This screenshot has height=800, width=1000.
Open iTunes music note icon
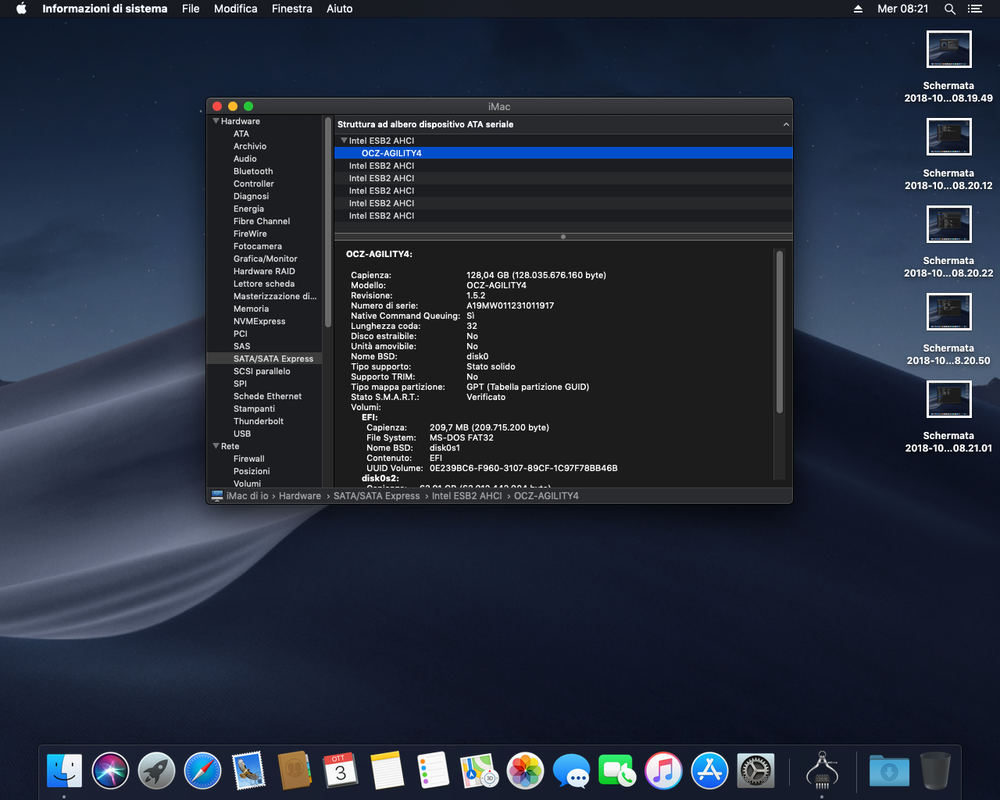click(663, 771)
